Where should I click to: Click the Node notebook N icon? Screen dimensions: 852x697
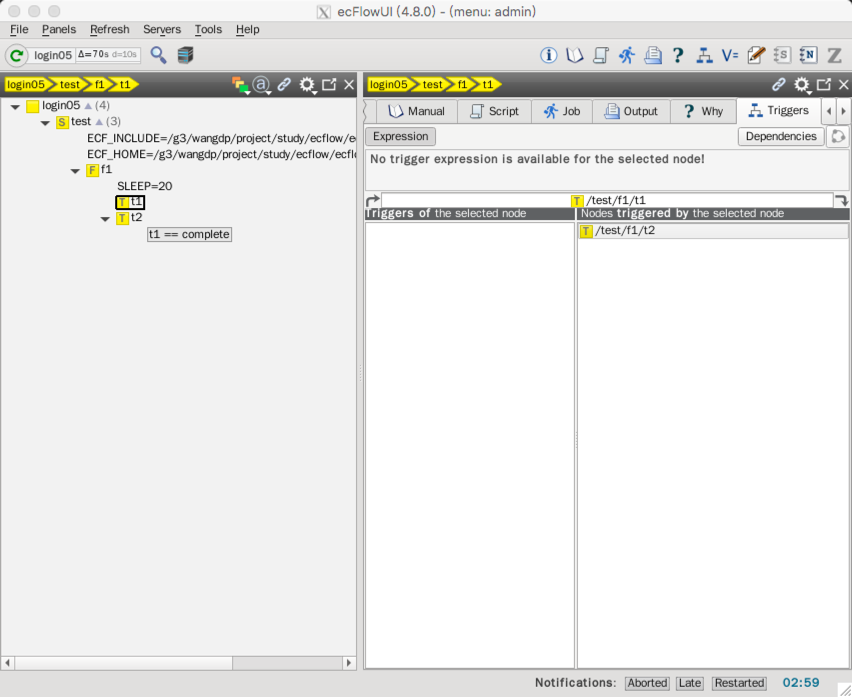[808, 55]
